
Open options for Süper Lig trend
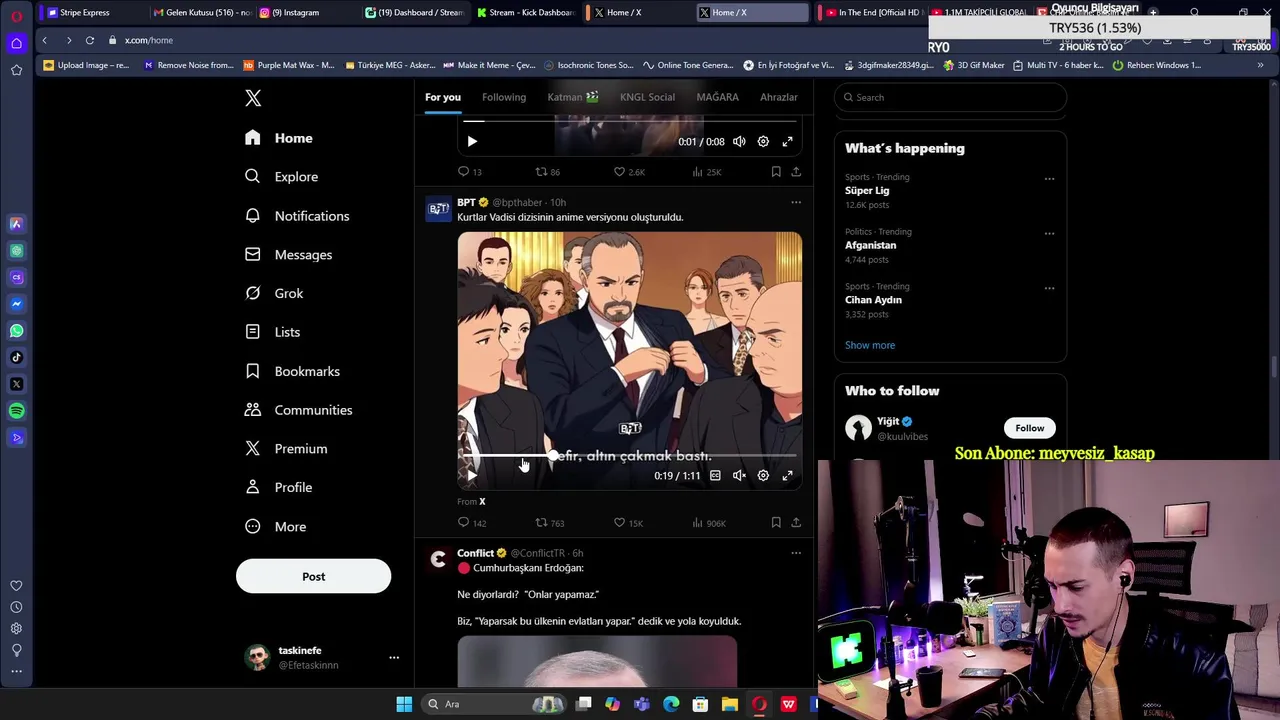click(1049, 179)
